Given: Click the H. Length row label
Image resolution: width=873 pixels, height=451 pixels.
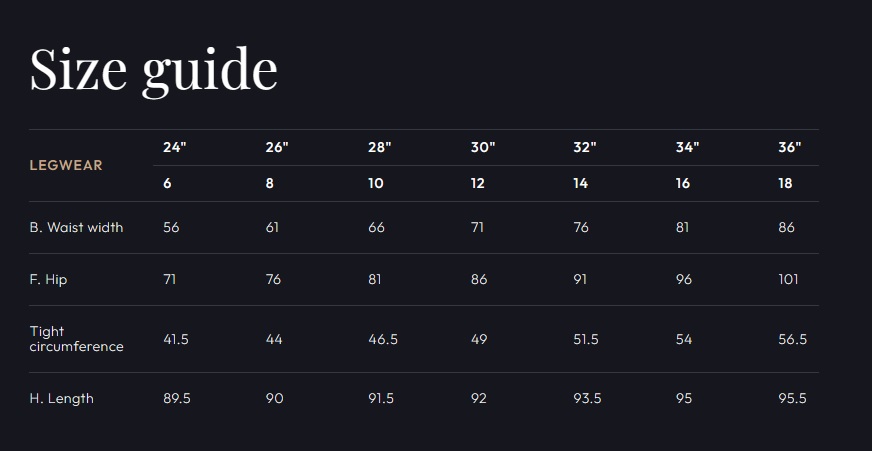Looking at the screenshot, I should point(61,399).
